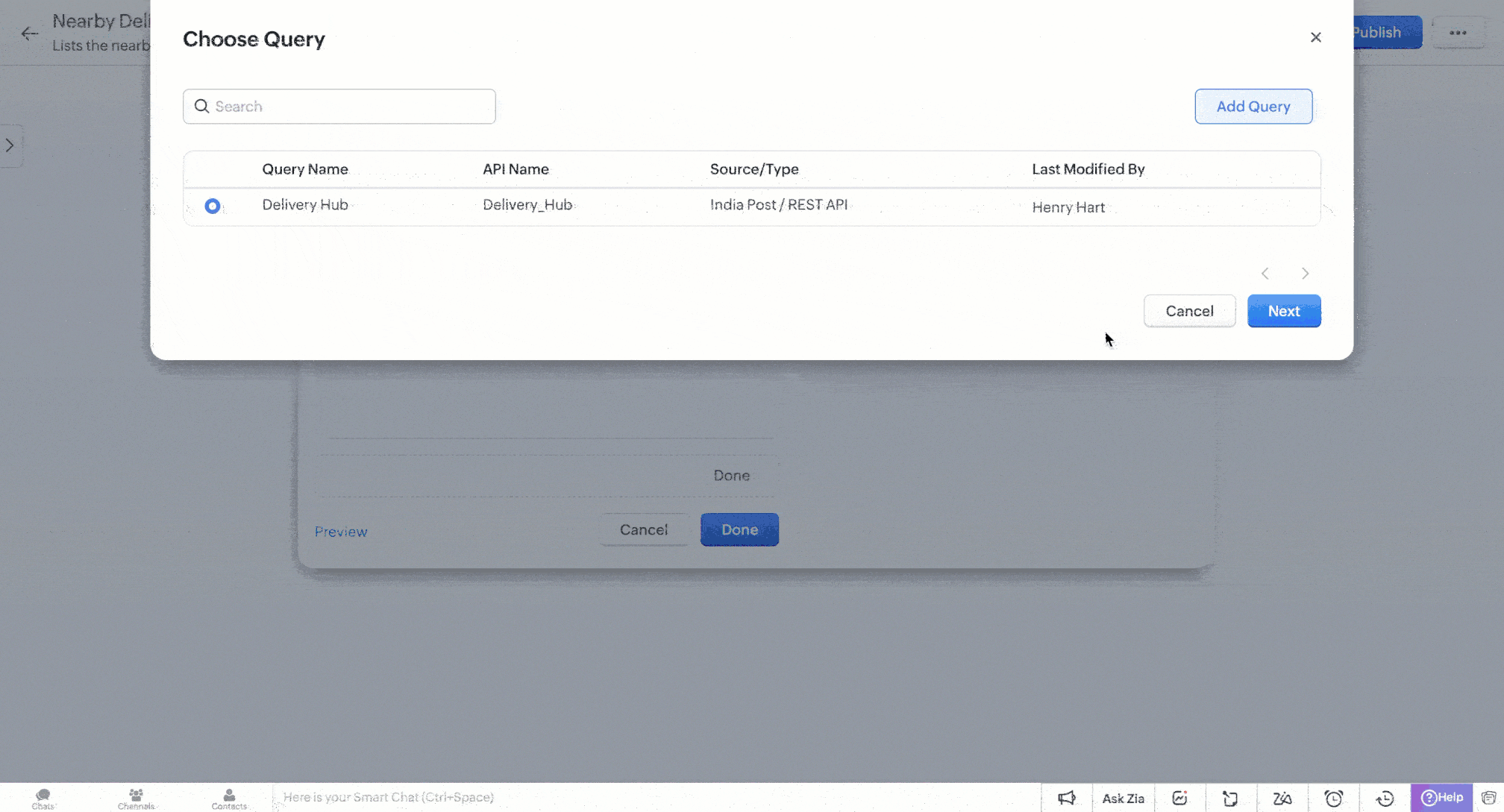Switch to the Contacts tab
This screenshot has width=1504, height=812.
pyautogui.click(x=229, y=798)
